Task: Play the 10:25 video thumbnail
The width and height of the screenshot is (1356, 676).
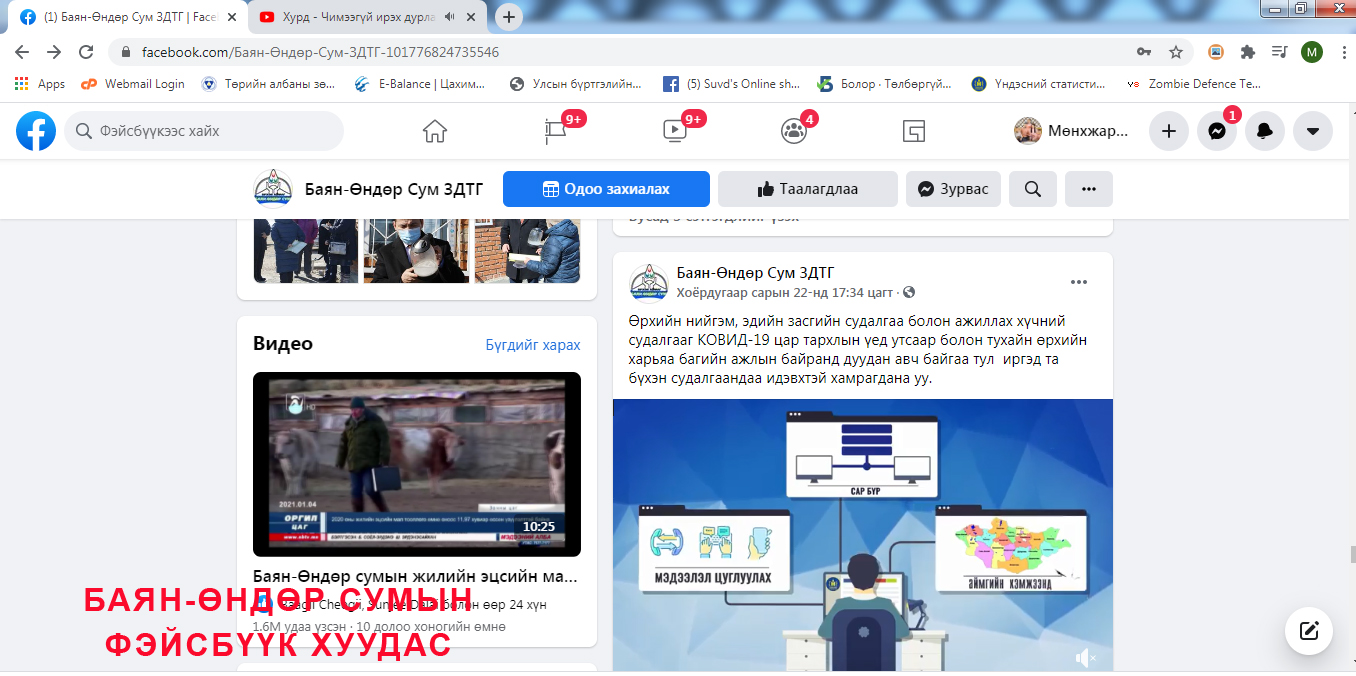Action: pyautogui.click(x=416, y=464)
